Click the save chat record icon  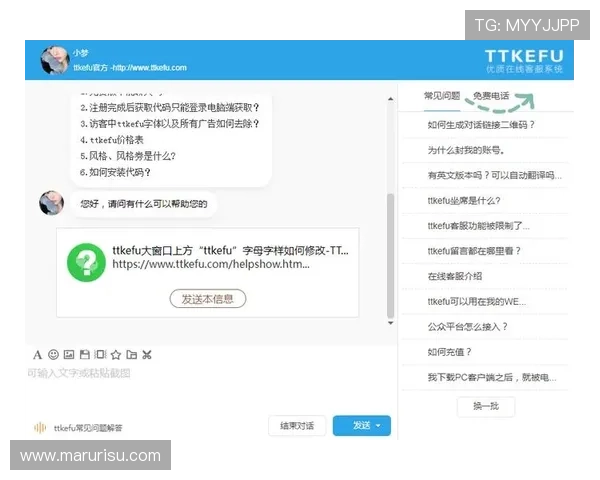click(85, 355)
